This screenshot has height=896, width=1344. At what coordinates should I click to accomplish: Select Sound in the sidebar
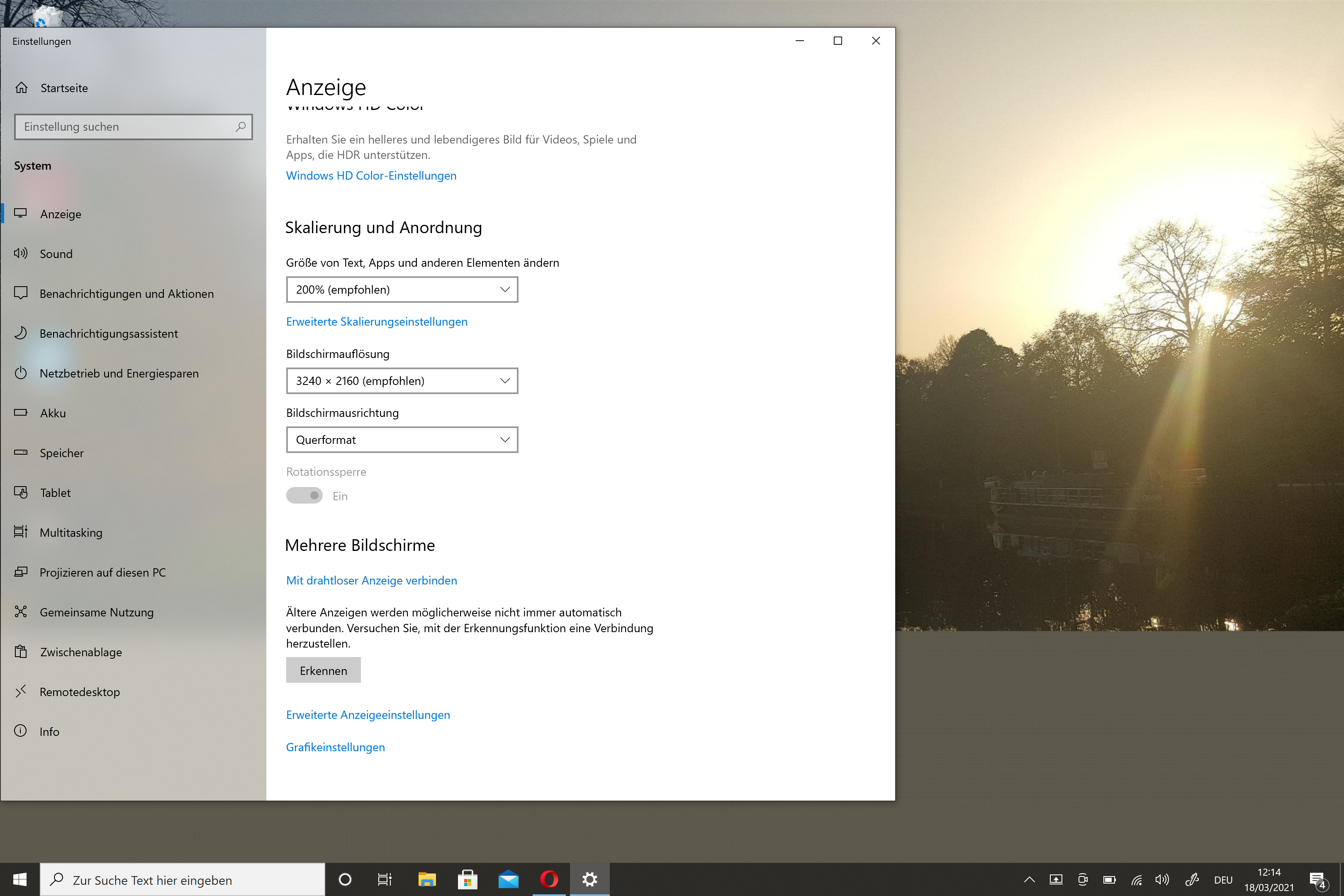(x=56, y=254)
